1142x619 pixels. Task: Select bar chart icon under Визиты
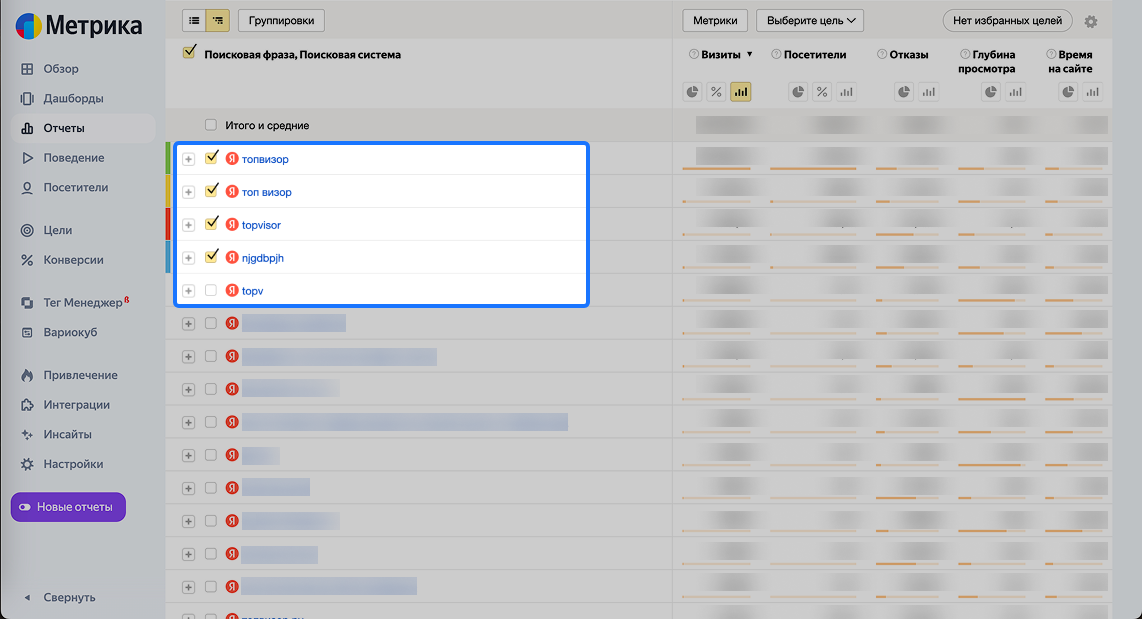741,92
